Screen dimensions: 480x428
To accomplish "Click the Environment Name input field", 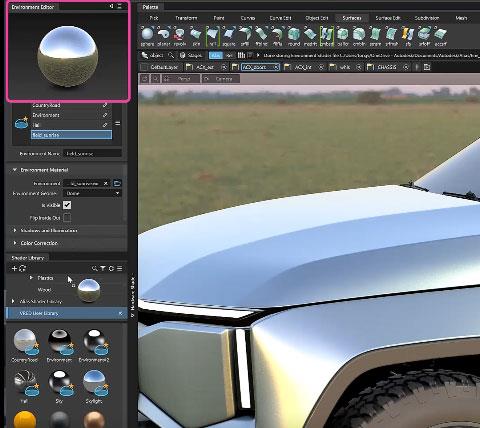I will (x=92, y=154).
